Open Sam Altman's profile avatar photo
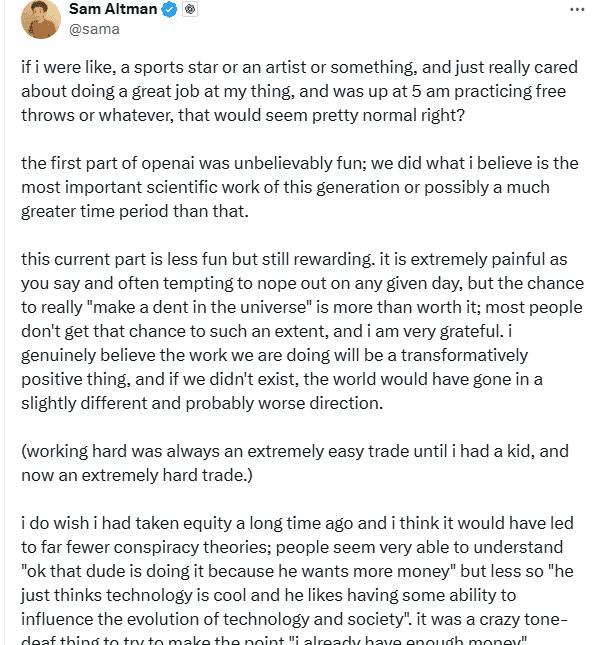The image size is (602, 645). [40, 20]
